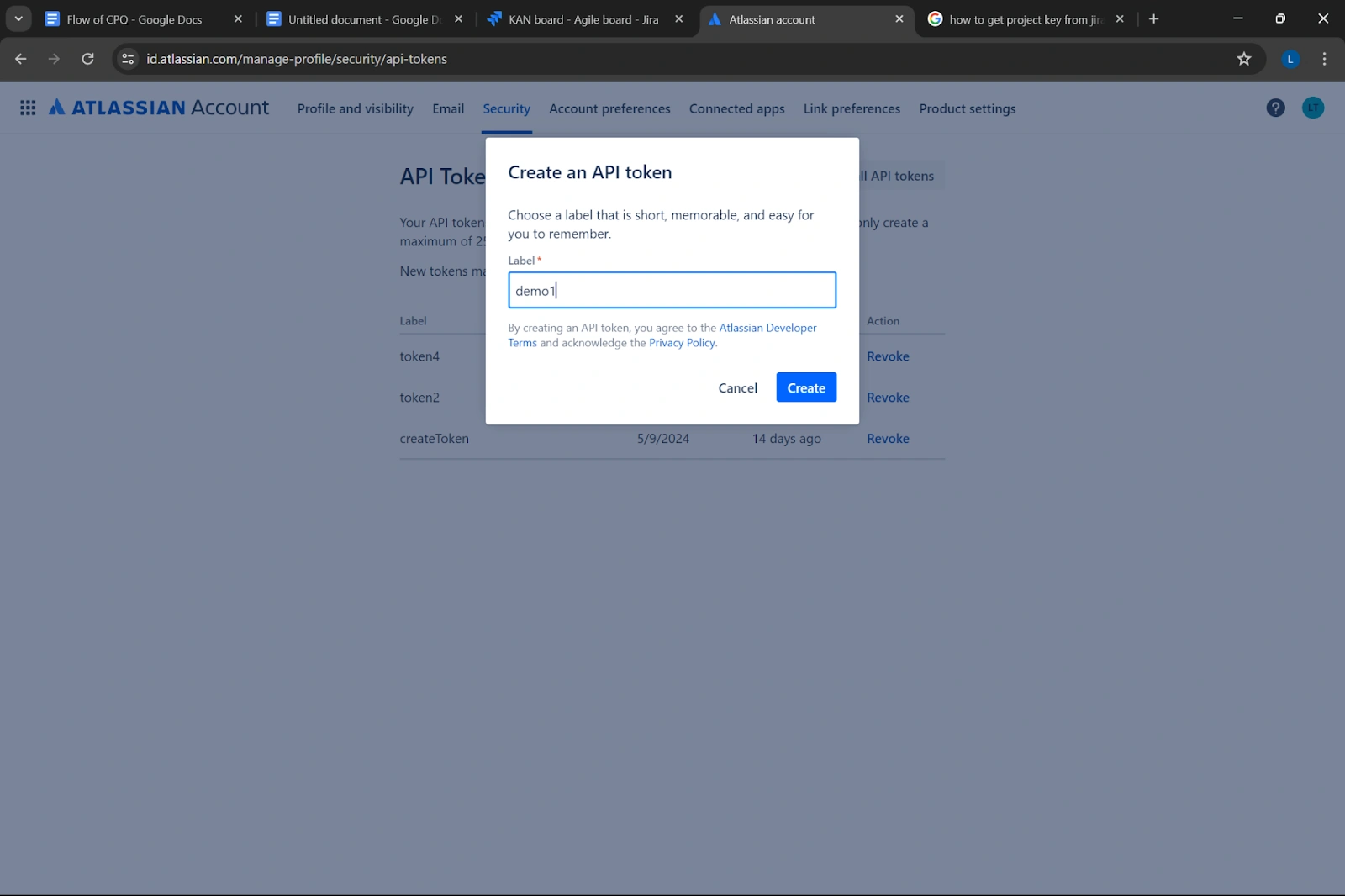Screen dimensions: 1345x896
Task: Open the Privacy Policy link
Action: pyautogui.click(x=682, y=342)
